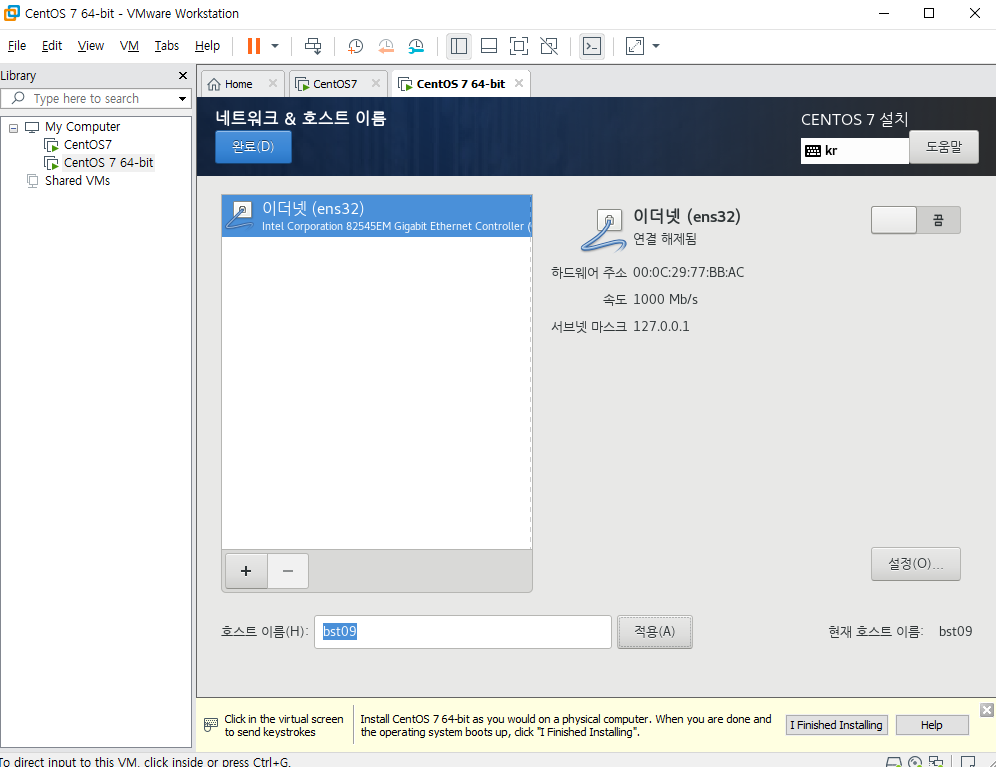This screenshot has height=767, width=996.
Task: Toggle the library sidebar view icon
Action: point(459,46)
